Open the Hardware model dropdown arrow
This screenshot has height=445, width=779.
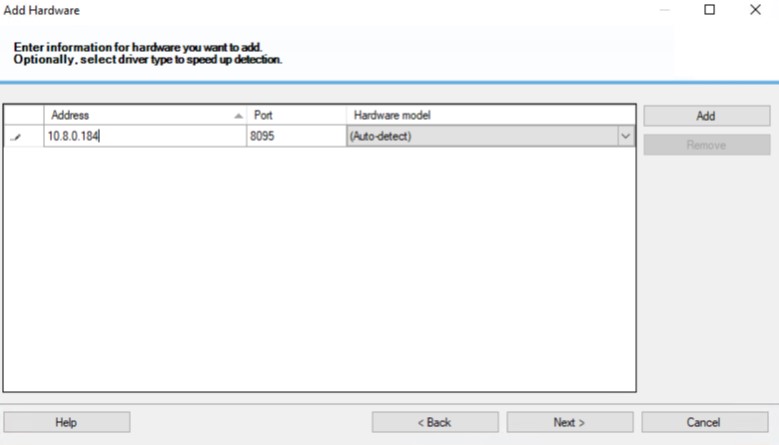pyautogui.click(x=625, y=136)
